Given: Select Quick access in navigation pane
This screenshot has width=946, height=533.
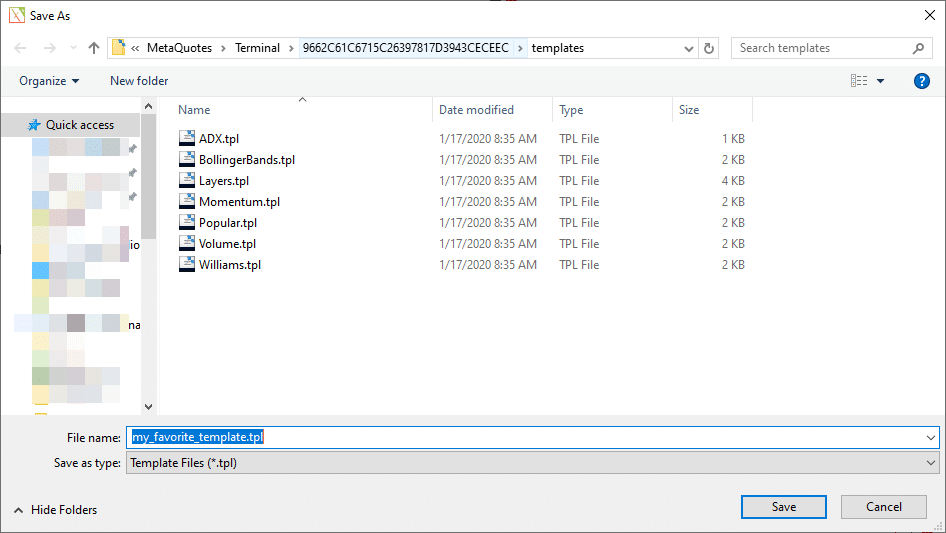Looking at the screenshot, I should click(79, 125).
